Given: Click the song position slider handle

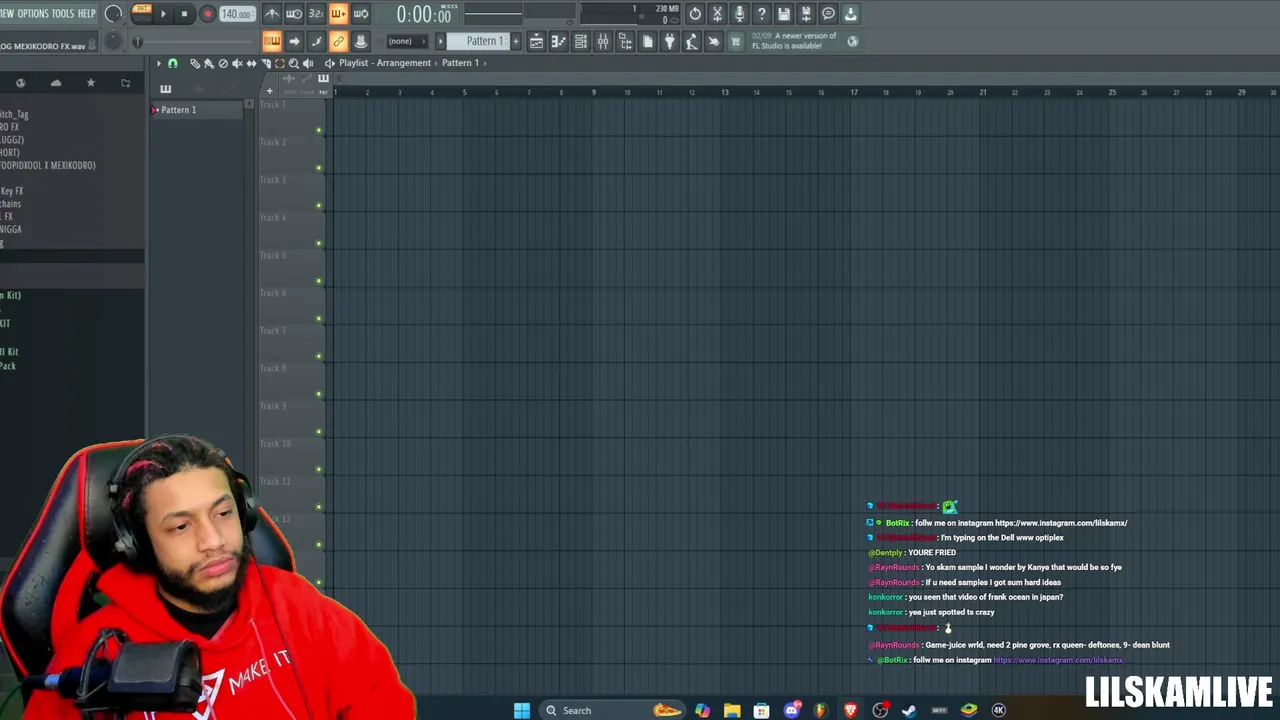Looking at the screenshot, I should pos(138,41).
